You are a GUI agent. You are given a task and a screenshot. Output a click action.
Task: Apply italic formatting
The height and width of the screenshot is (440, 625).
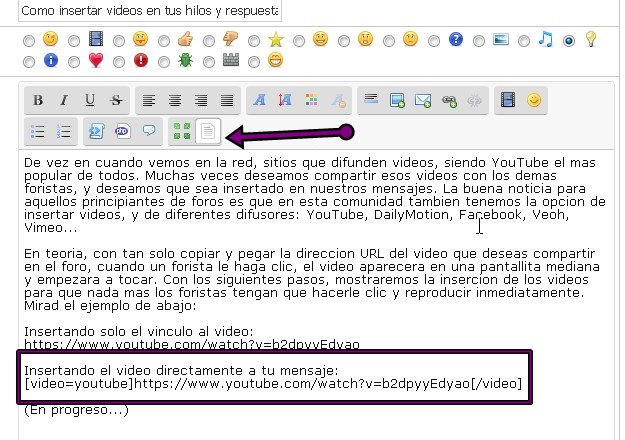(x=64, y=100)
